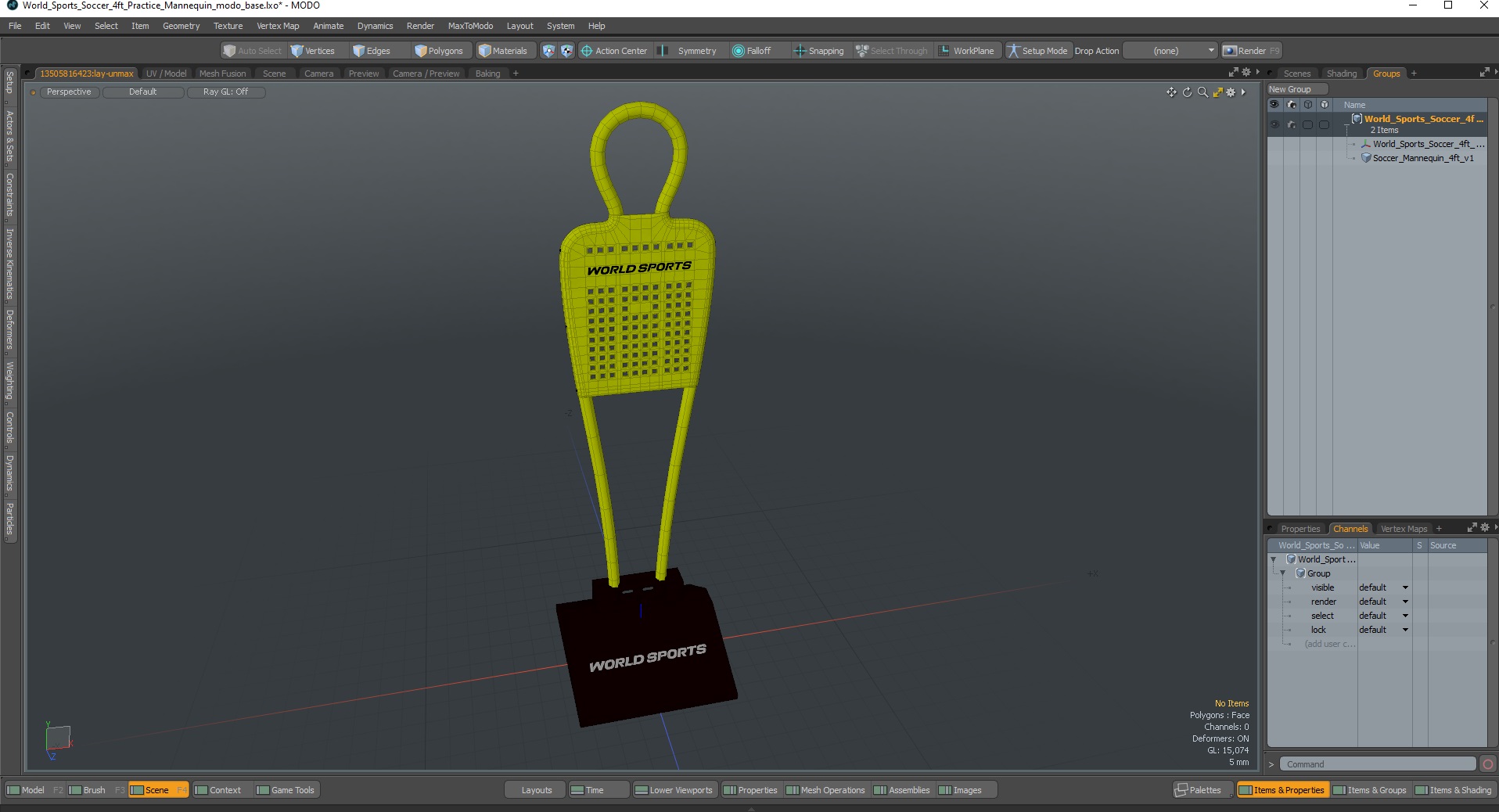The image size is (1499, 812).
Task: Toggle Select Through mode
Action: (x=892, y=51)
